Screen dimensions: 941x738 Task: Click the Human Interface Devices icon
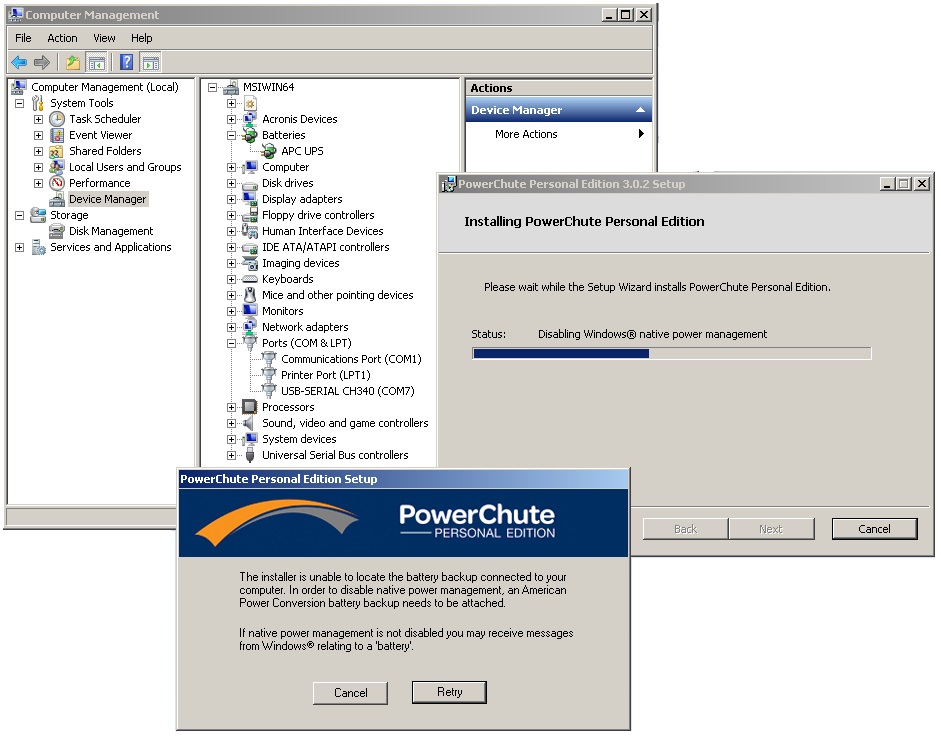[x=250, y=231]
